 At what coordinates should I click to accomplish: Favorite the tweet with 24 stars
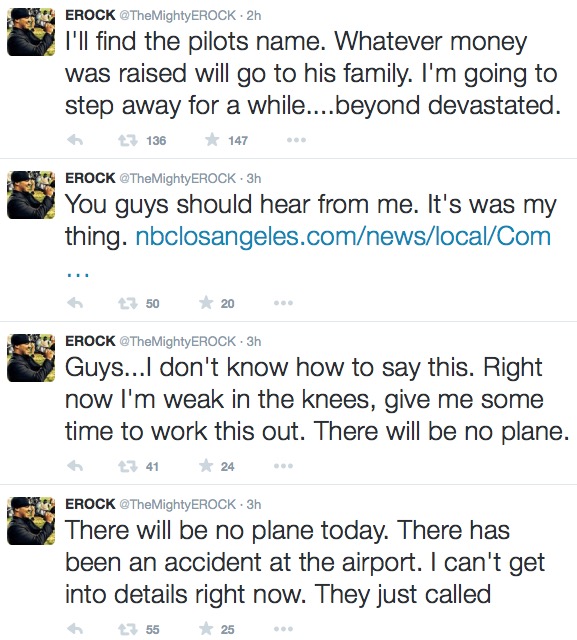pos(206,466)
